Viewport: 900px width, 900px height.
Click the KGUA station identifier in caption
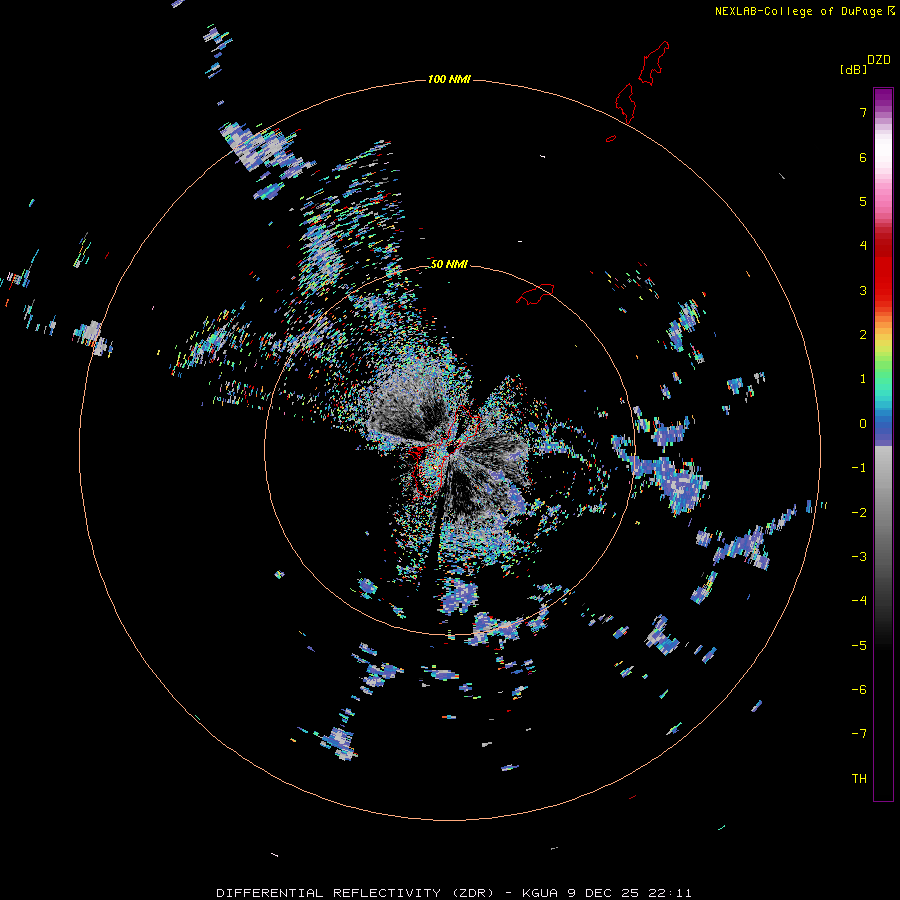tap(540, 893)
